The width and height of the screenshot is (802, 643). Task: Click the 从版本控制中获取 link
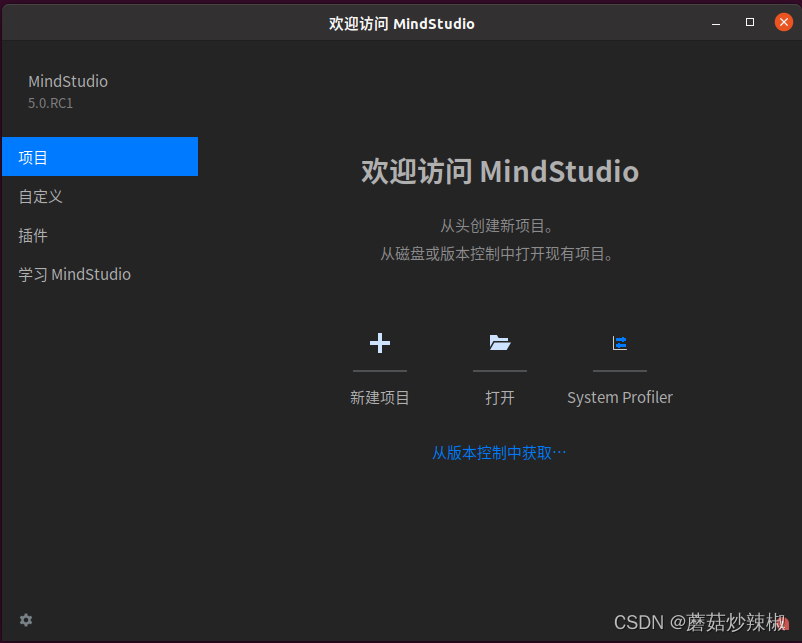click(x=499, y=453)
